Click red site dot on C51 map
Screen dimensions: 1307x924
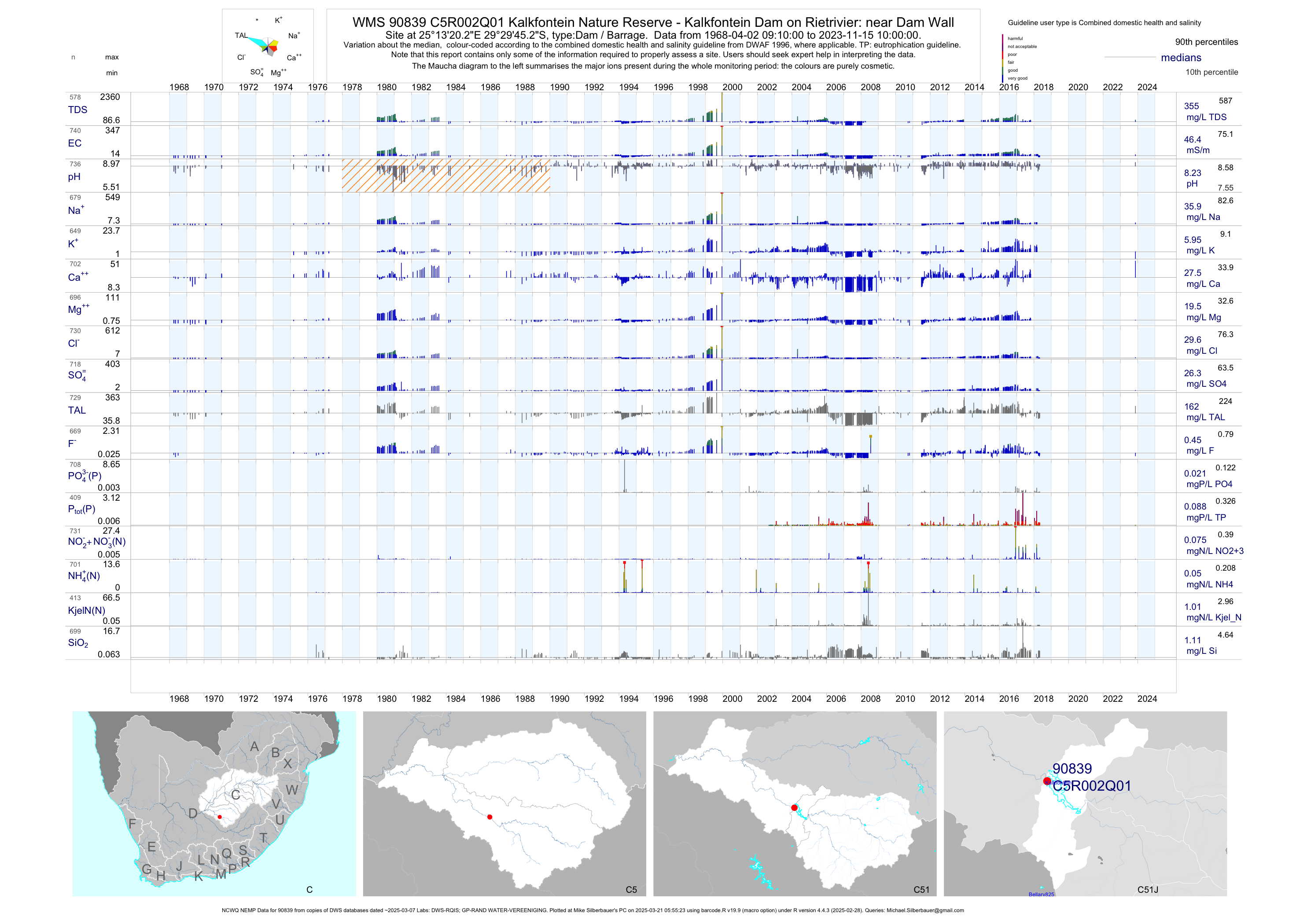click(794, 808)
